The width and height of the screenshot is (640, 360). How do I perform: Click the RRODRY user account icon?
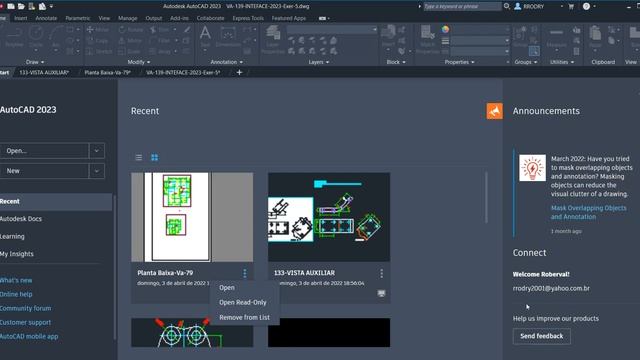(518, 7)
